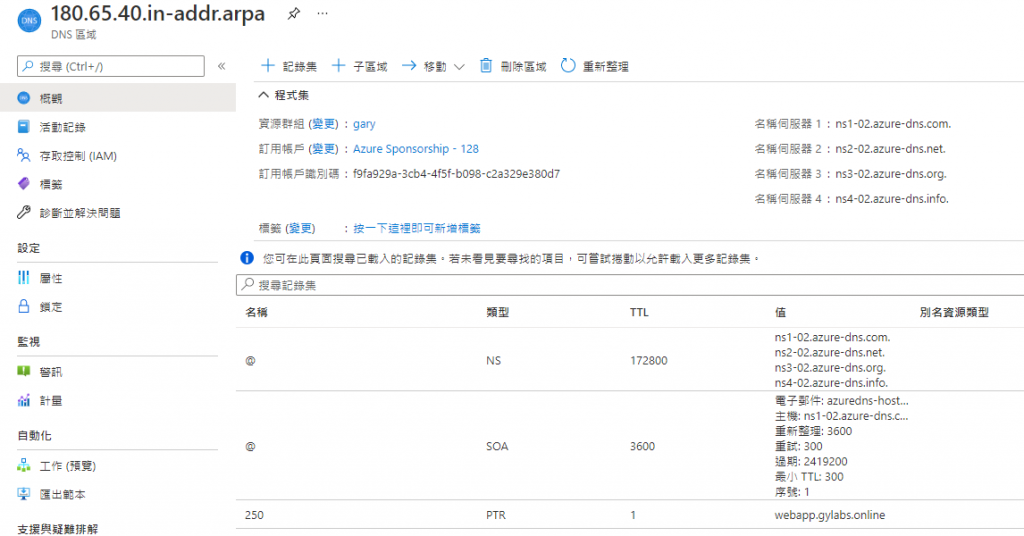Focus the record set search field
The width and height of the screenshot is (1024, 536).
click(630, 285)
